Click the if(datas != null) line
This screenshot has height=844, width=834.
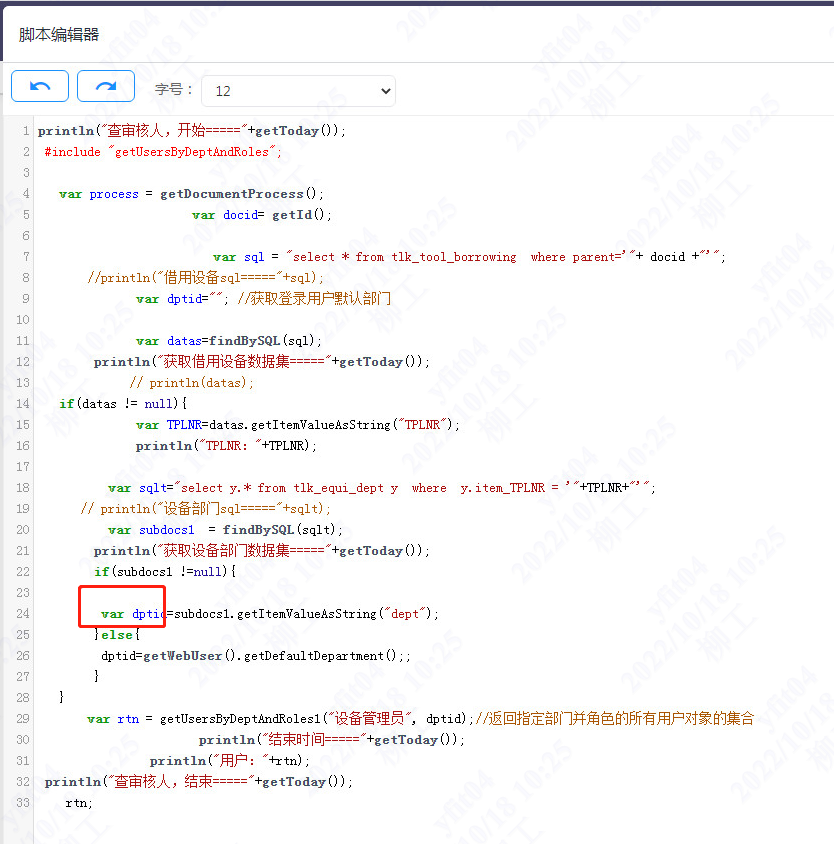point(123,404)
